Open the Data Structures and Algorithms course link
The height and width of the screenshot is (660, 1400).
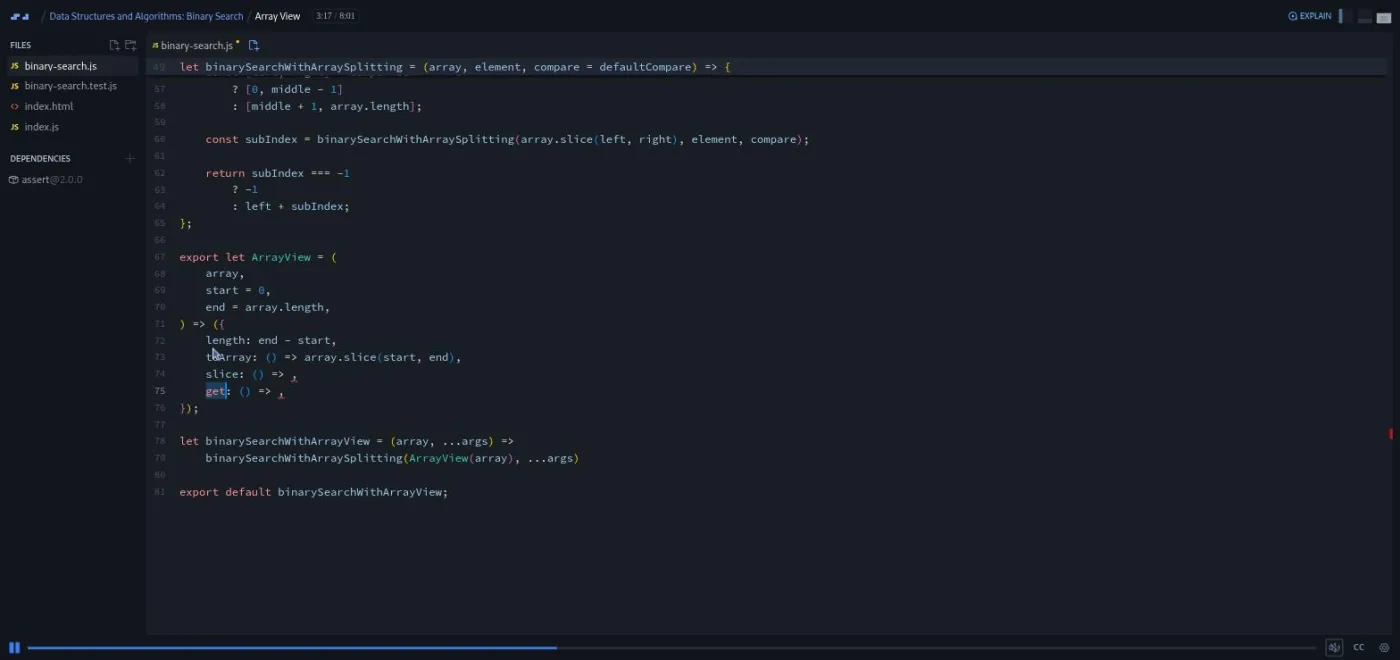click(146, 16)
